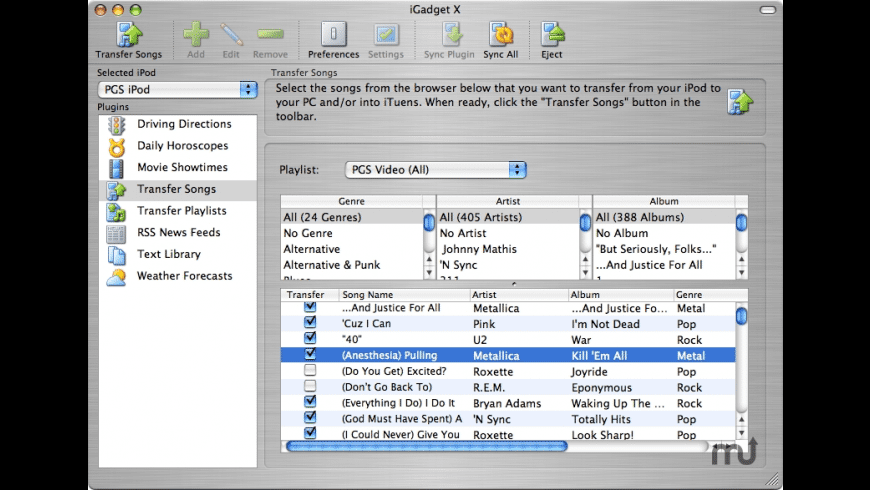Click the browser split divider handle

[x=514, y=284]
